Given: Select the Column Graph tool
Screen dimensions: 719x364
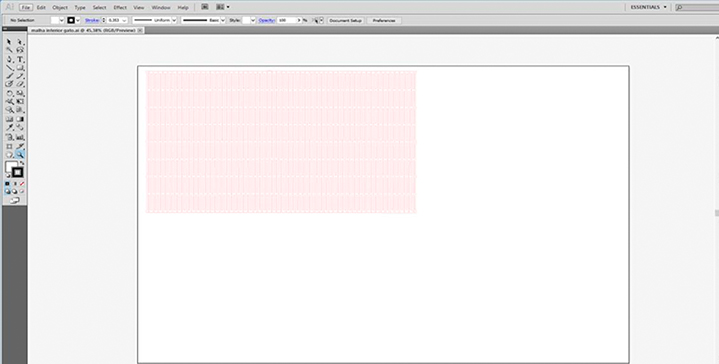Looking at the screenshot, I should 20,137.
